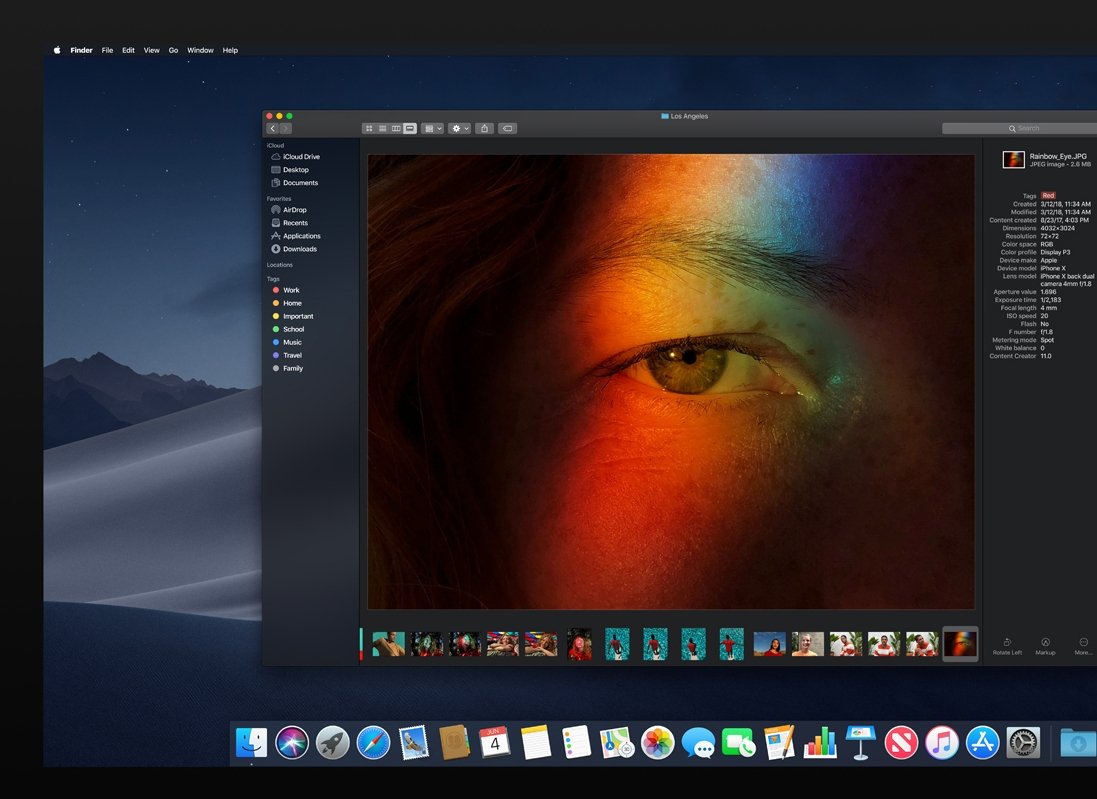
Task: Open Desktop in the sidebar
Action: click(290, 170)
